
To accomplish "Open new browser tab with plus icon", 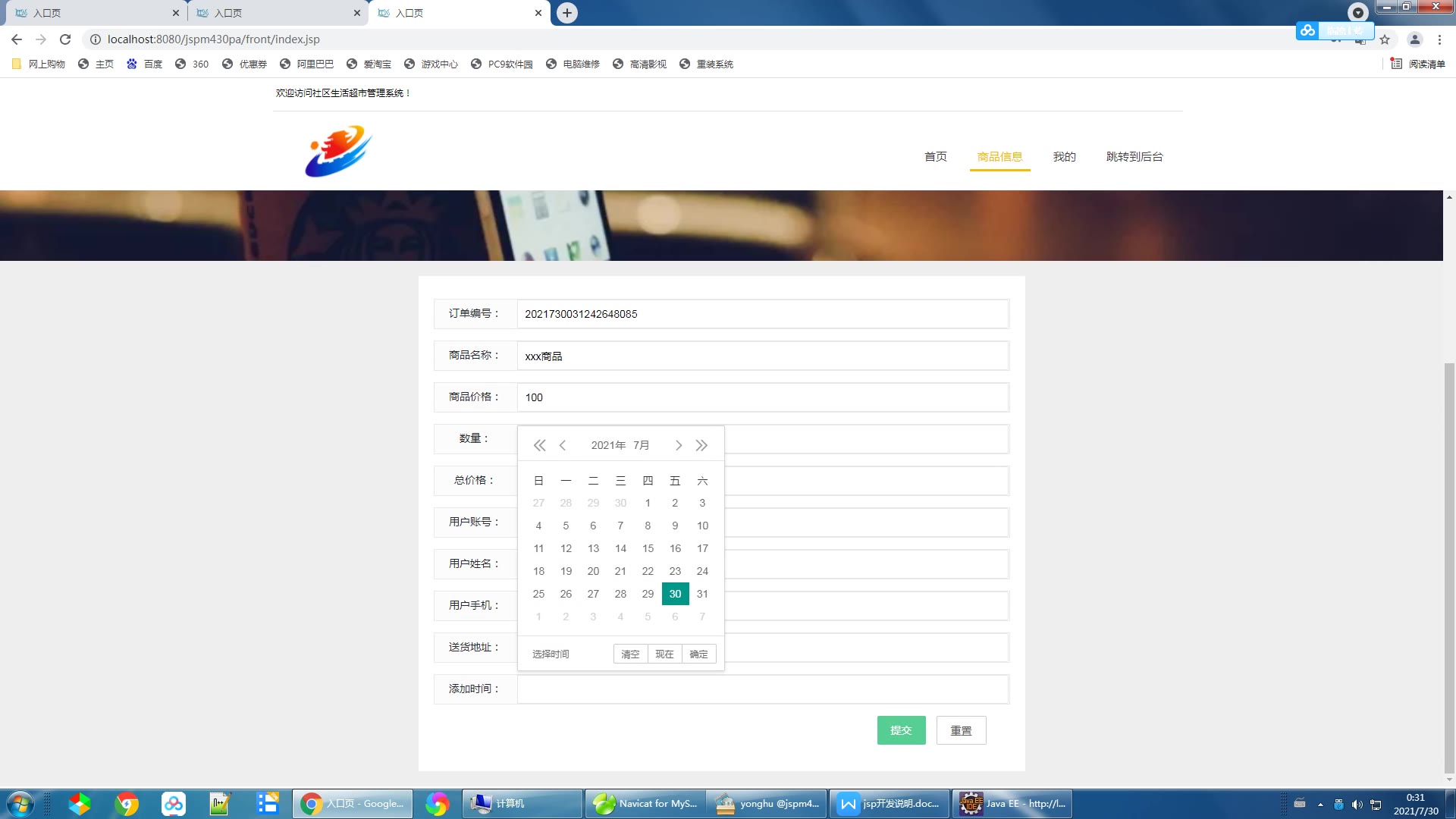I will 566,13.
